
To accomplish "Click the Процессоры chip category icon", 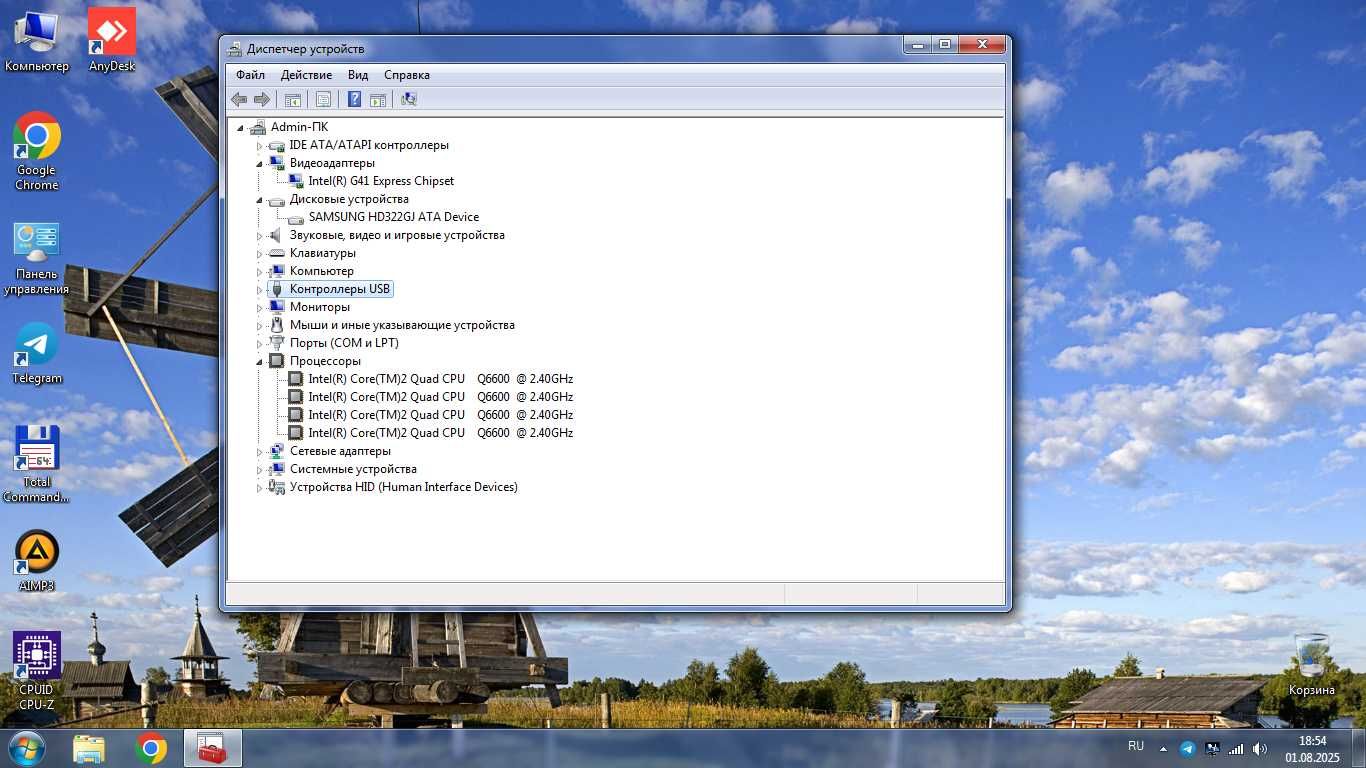I will 277,361.
